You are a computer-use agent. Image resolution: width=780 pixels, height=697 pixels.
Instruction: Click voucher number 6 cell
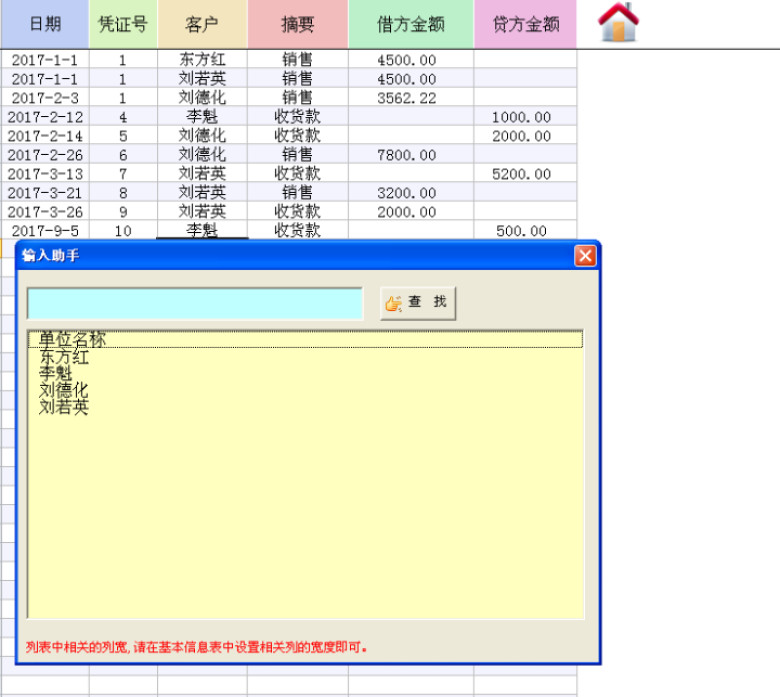pos(123,155)
